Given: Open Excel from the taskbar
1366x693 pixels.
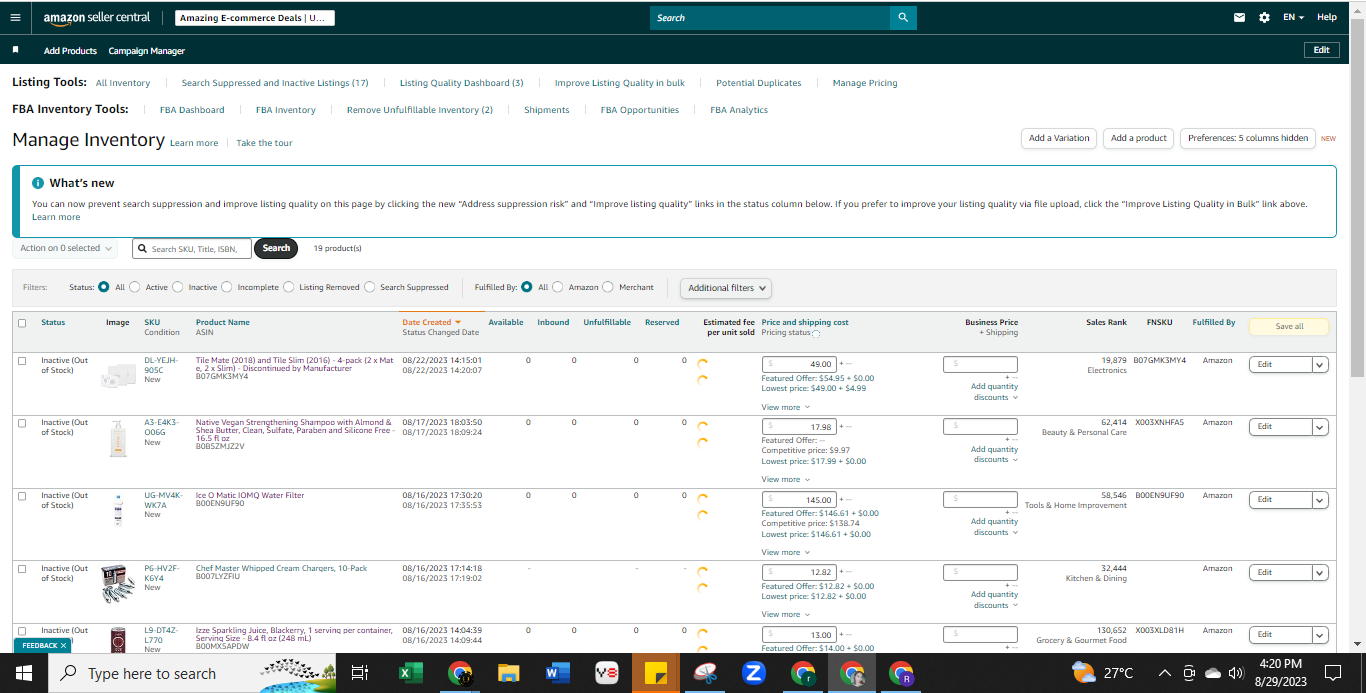Looking at the screenshot, I should click(x=410, y=673).
